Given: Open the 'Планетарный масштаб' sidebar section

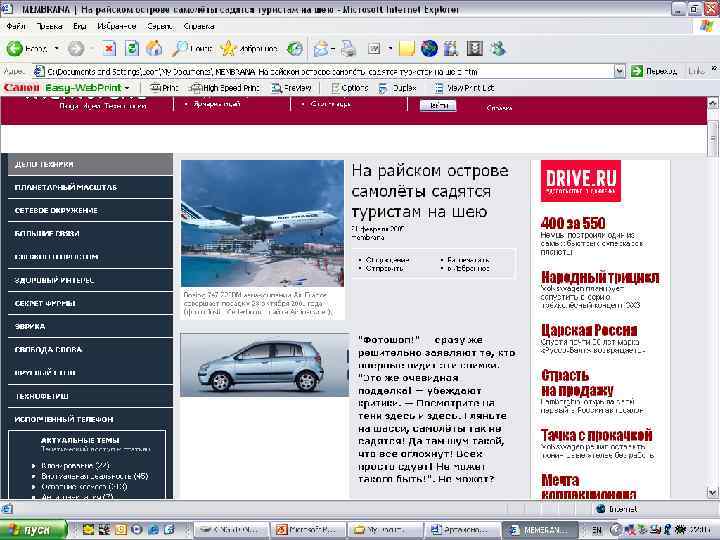Looking at the screenshot, I should 65,187.
